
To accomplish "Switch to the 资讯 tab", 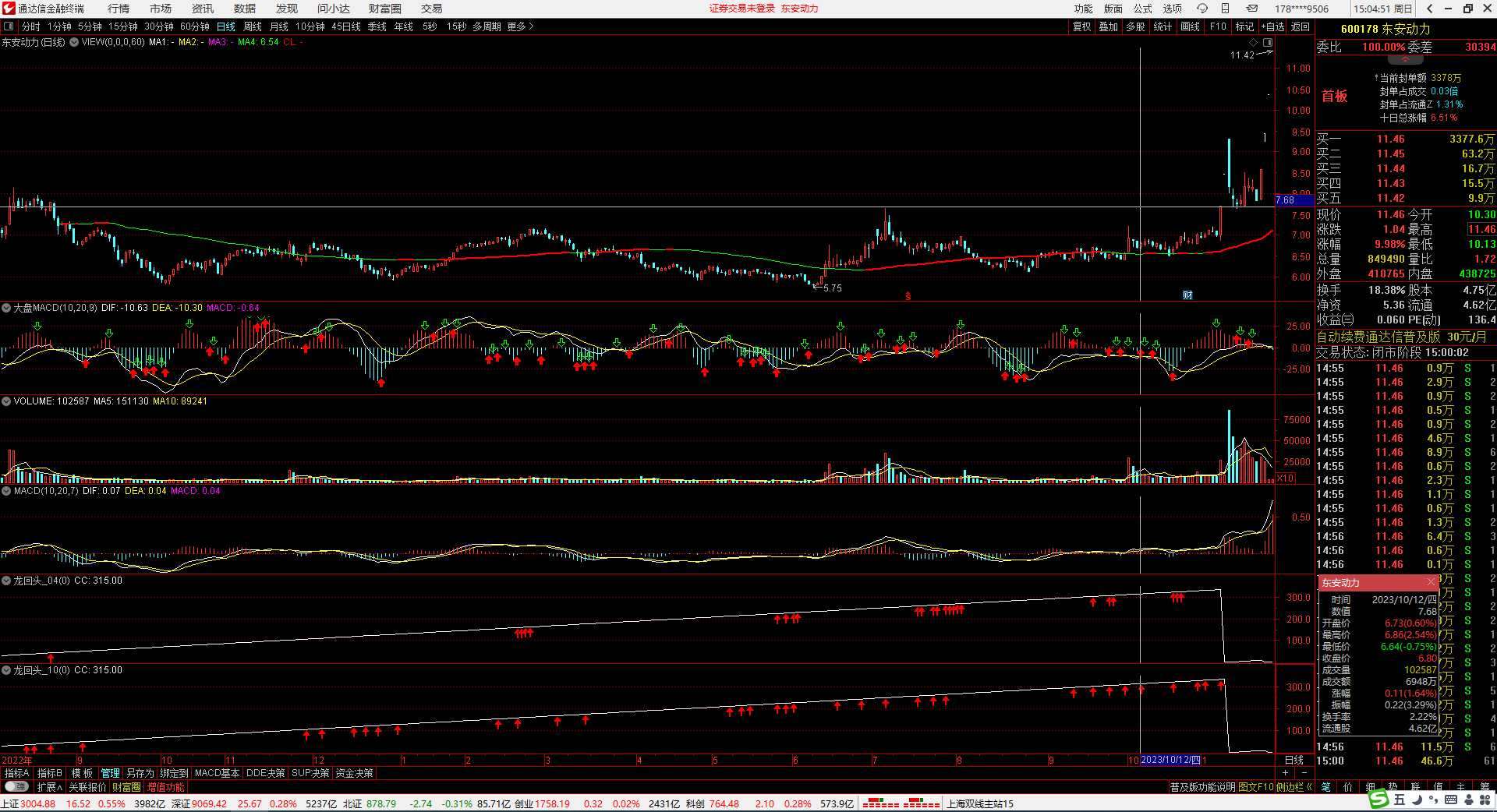I will coord(203,9).
